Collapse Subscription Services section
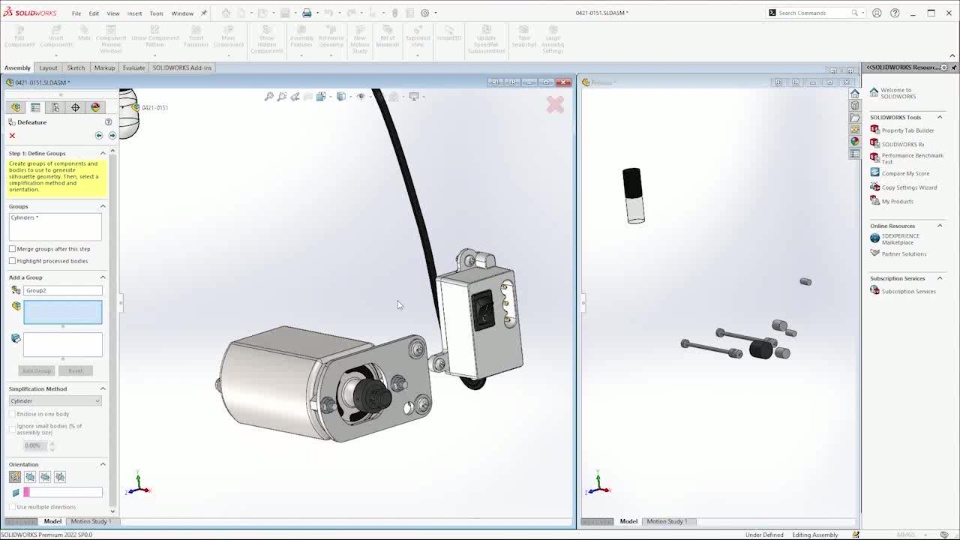 click(x=940, y=279)
